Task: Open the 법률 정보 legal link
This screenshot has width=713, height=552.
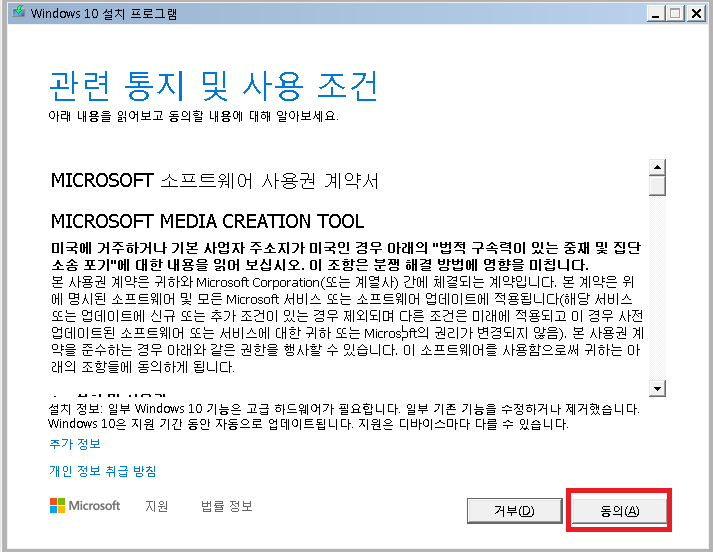Action: click(226, 506)
